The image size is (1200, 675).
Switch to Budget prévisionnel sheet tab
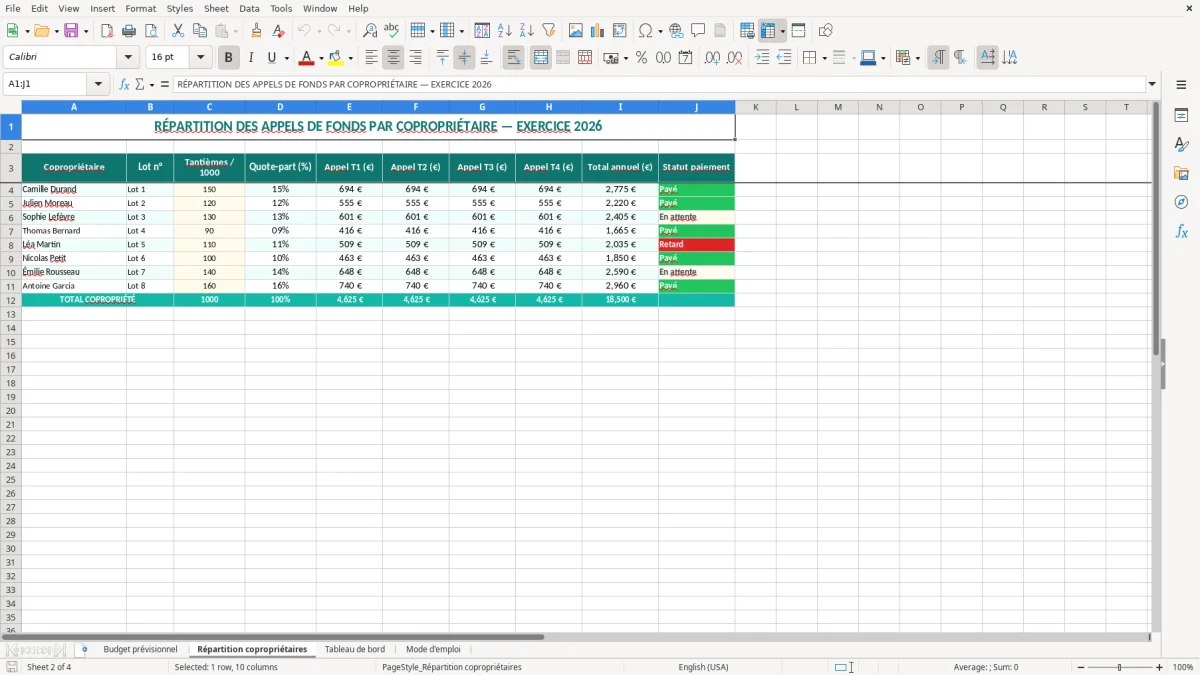pos(140,649)
